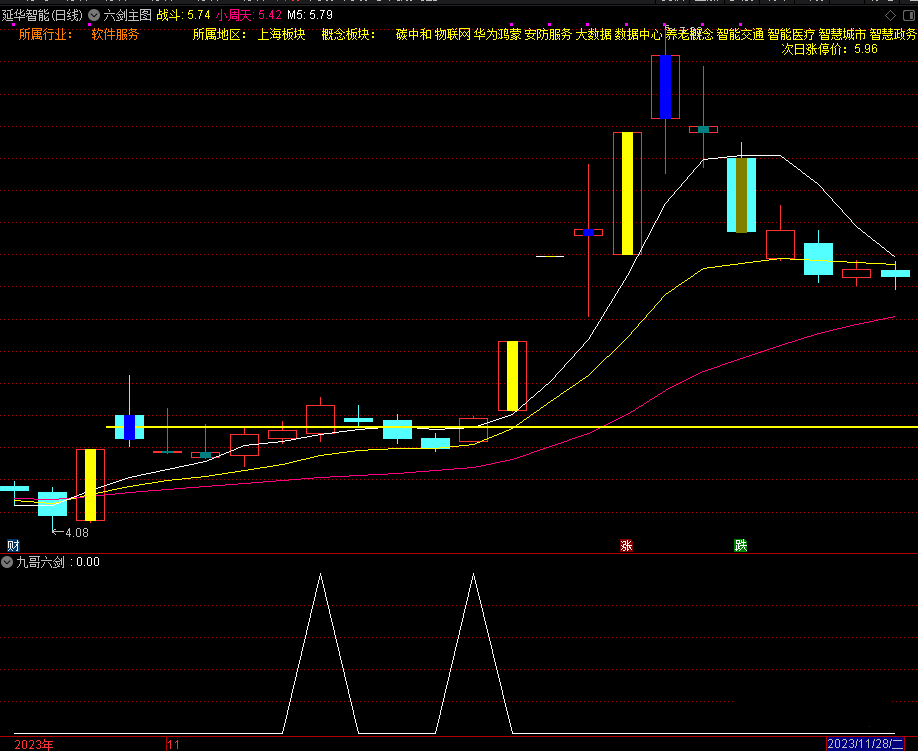Image resolution: width=918 pixels, height=751 pixels.
Task: Select the 智慧城市 concept tag
Action: click(842, 34)
